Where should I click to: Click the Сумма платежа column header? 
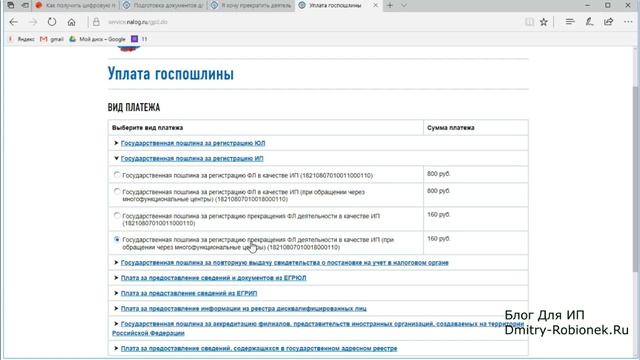coord(451,128)
